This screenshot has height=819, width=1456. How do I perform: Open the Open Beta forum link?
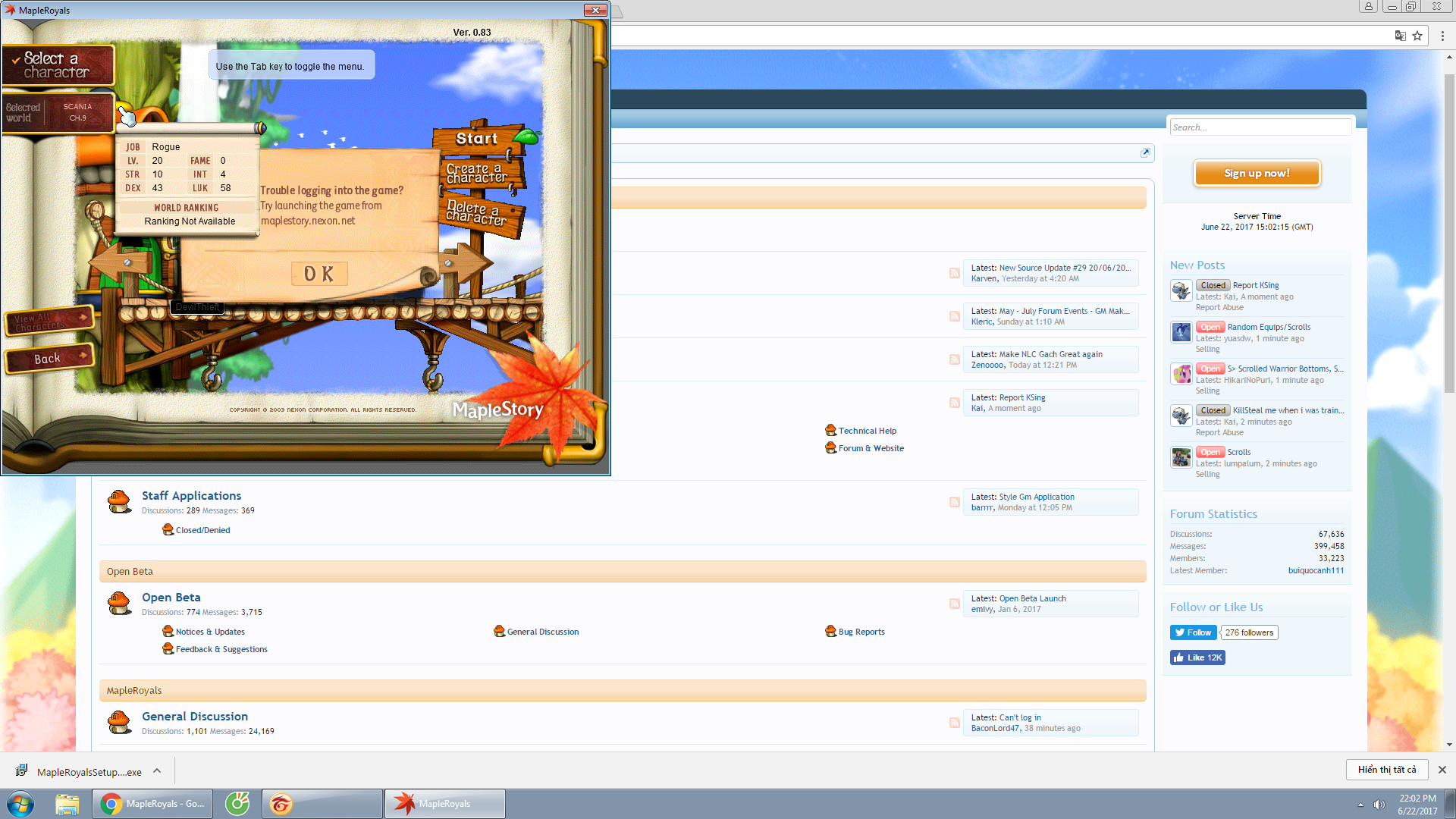coord(171,598)
